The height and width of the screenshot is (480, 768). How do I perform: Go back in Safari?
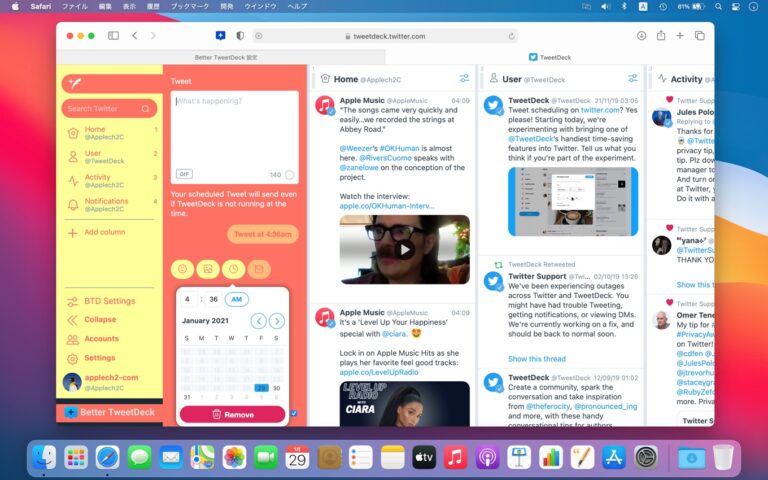coord(135,36)
